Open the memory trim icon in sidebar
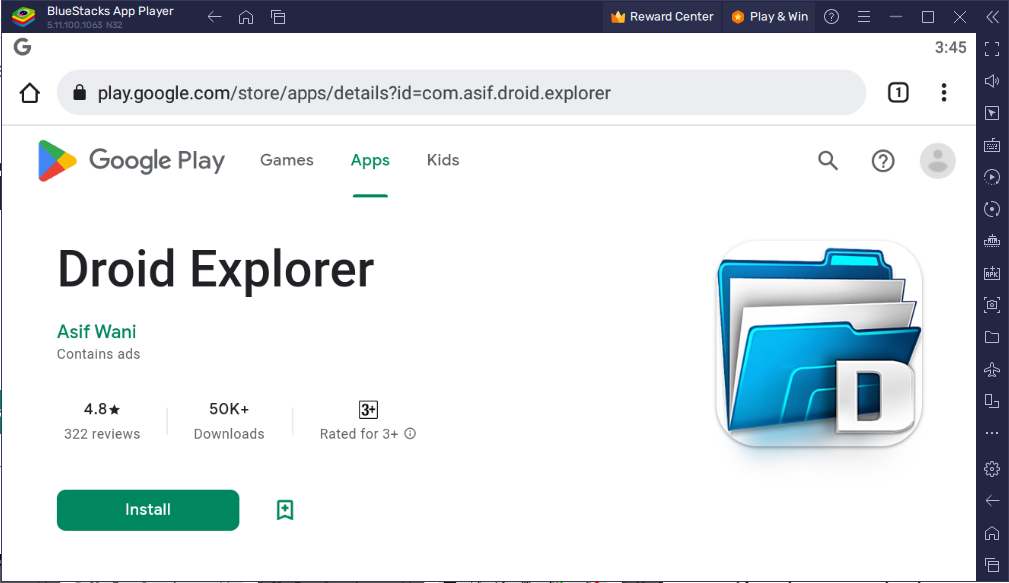 [x=992, y=241]
